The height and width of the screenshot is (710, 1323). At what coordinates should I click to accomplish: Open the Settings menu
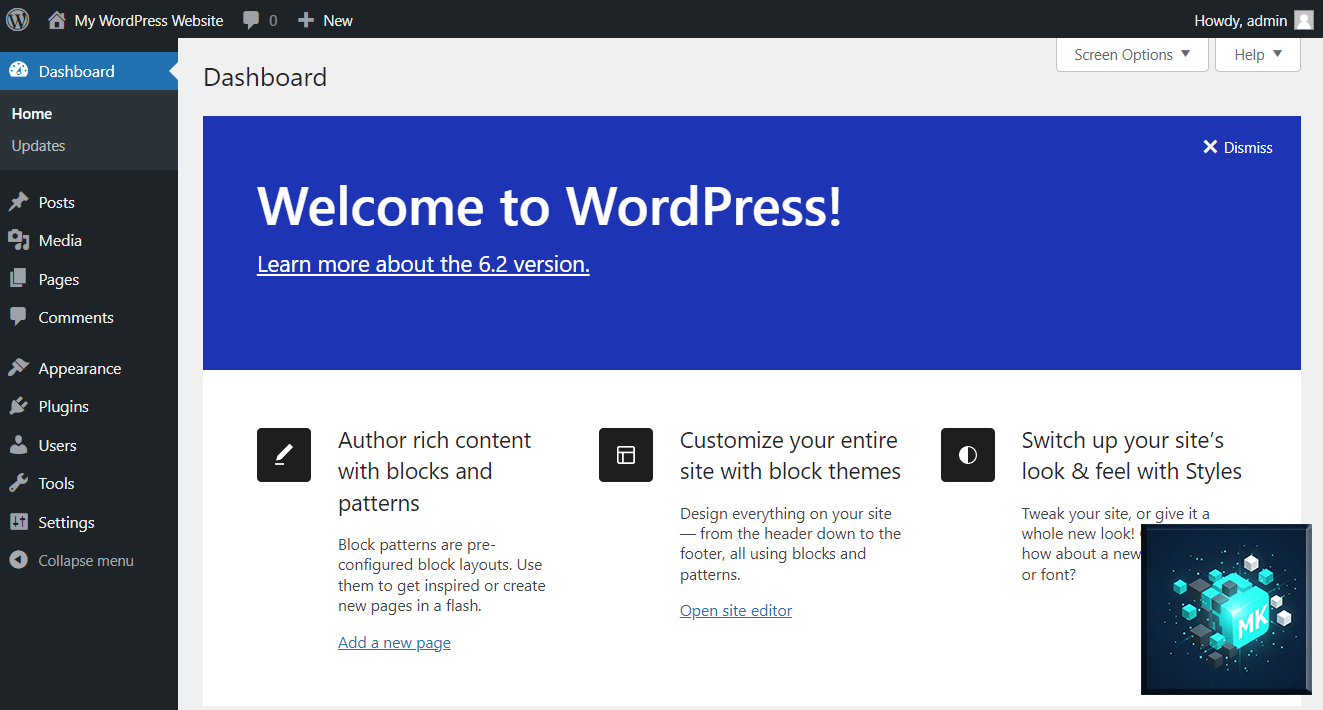[x=89, y=522]
